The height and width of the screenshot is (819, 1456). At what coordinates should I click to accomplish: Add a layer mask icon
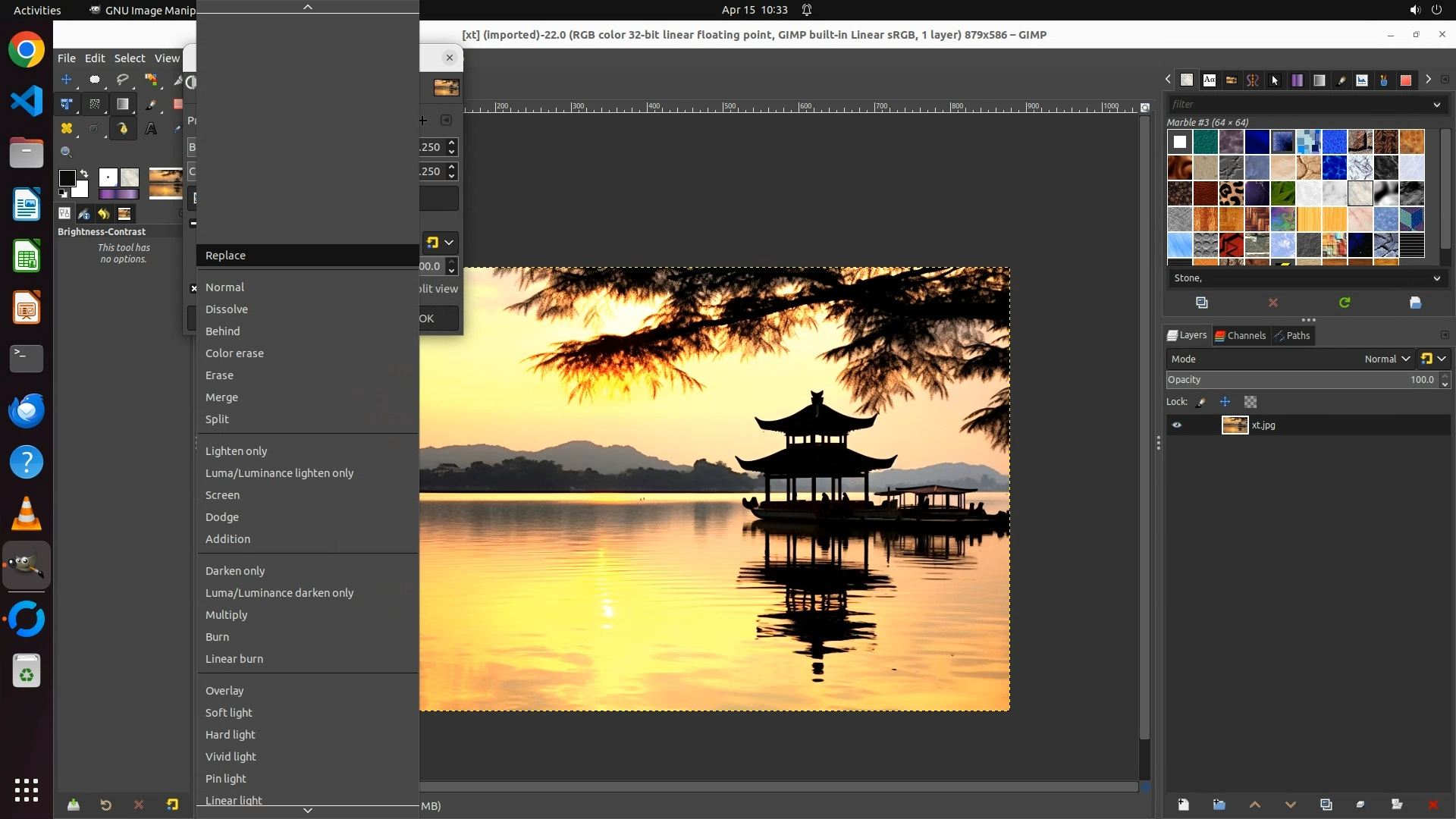click(x=1397, y=805)
